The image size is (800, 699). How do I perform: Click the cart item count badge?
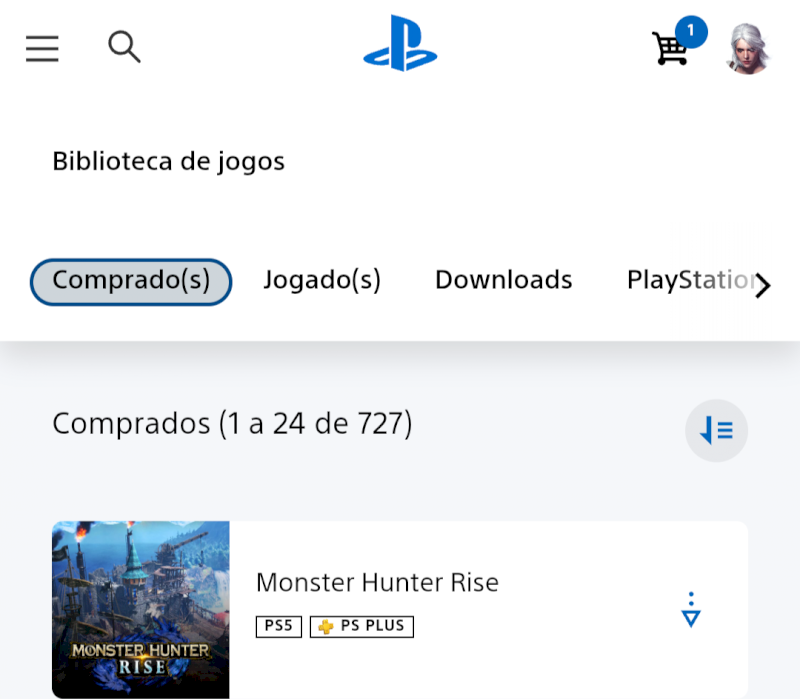691,31
